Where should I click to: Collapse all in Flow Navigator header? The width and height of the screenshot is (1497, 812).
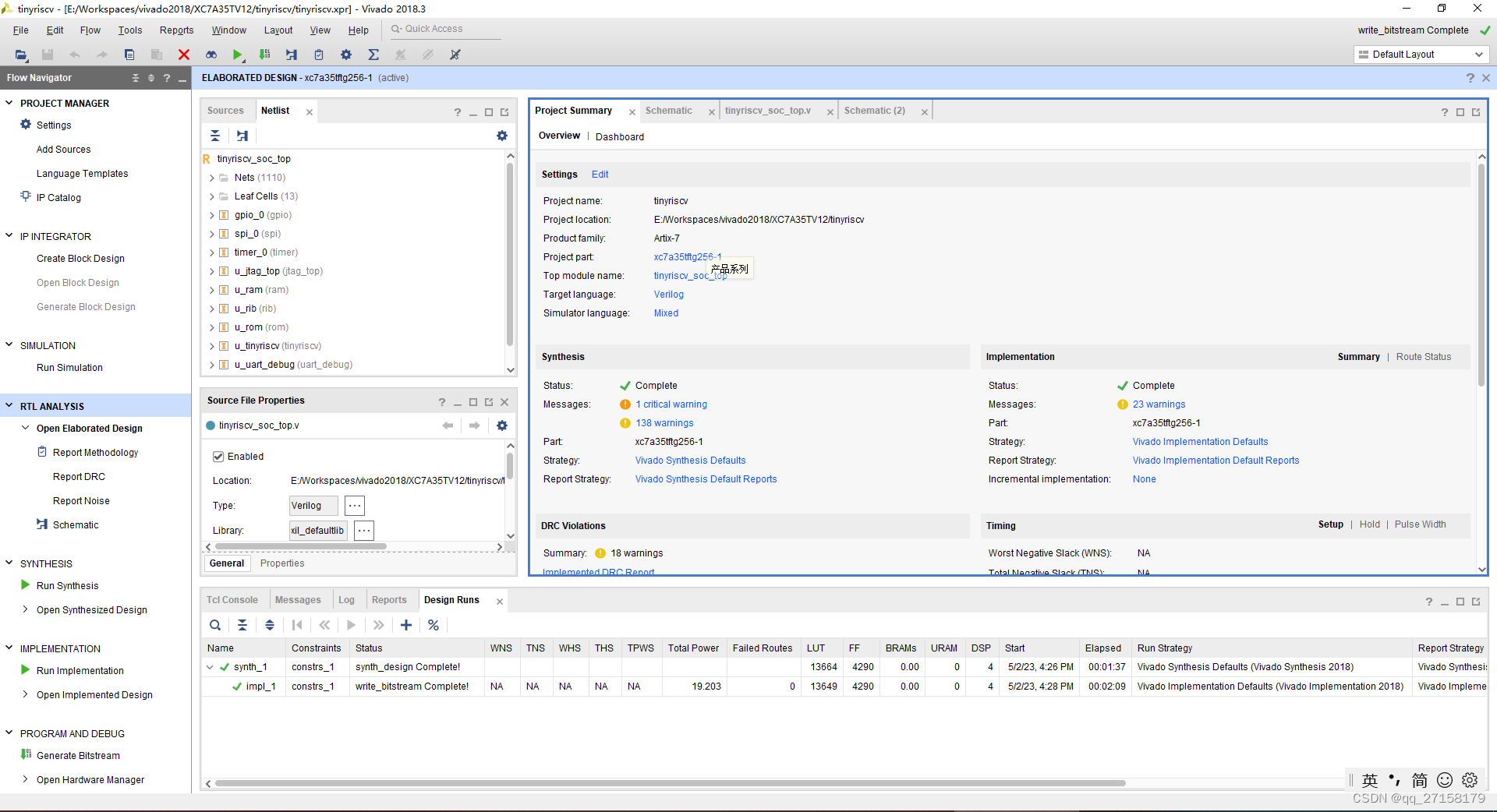click(x=136, y=78)
